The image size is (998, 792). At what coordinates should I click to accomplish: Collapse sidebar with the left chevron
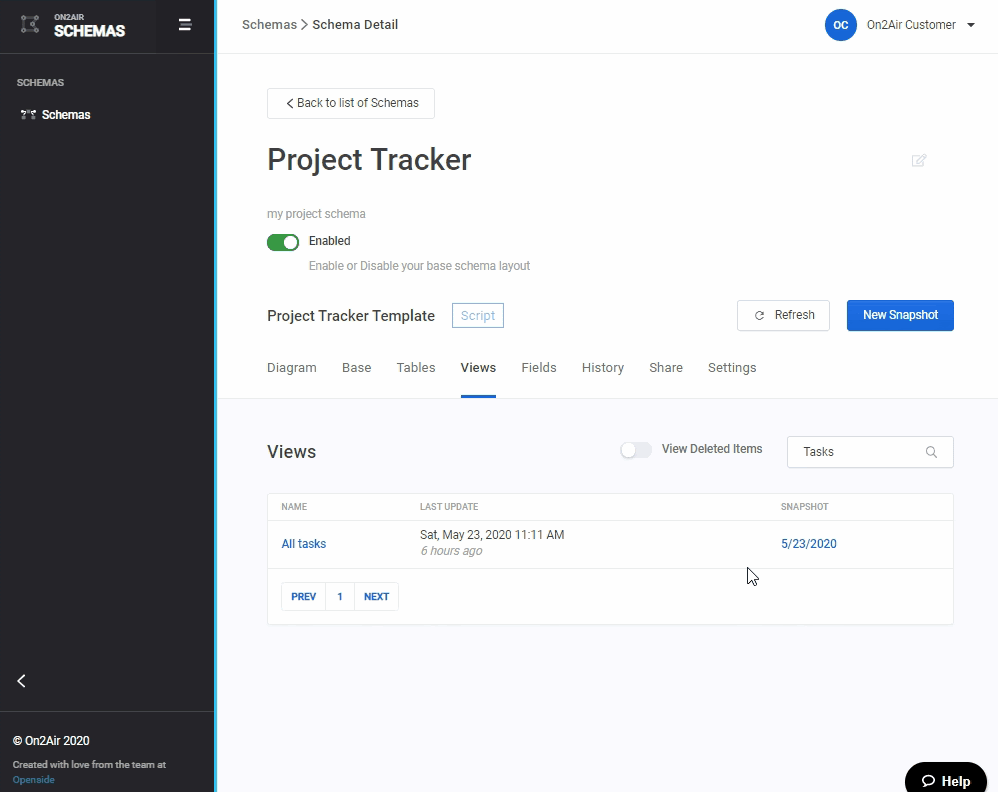tap(22, 681)
